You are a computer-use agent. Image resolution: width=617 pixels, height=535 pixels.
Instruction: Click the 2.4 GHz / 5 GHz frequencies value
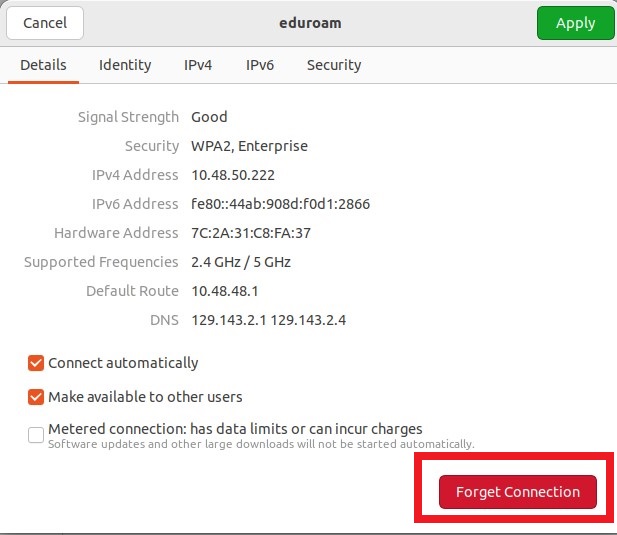[241, 262]
